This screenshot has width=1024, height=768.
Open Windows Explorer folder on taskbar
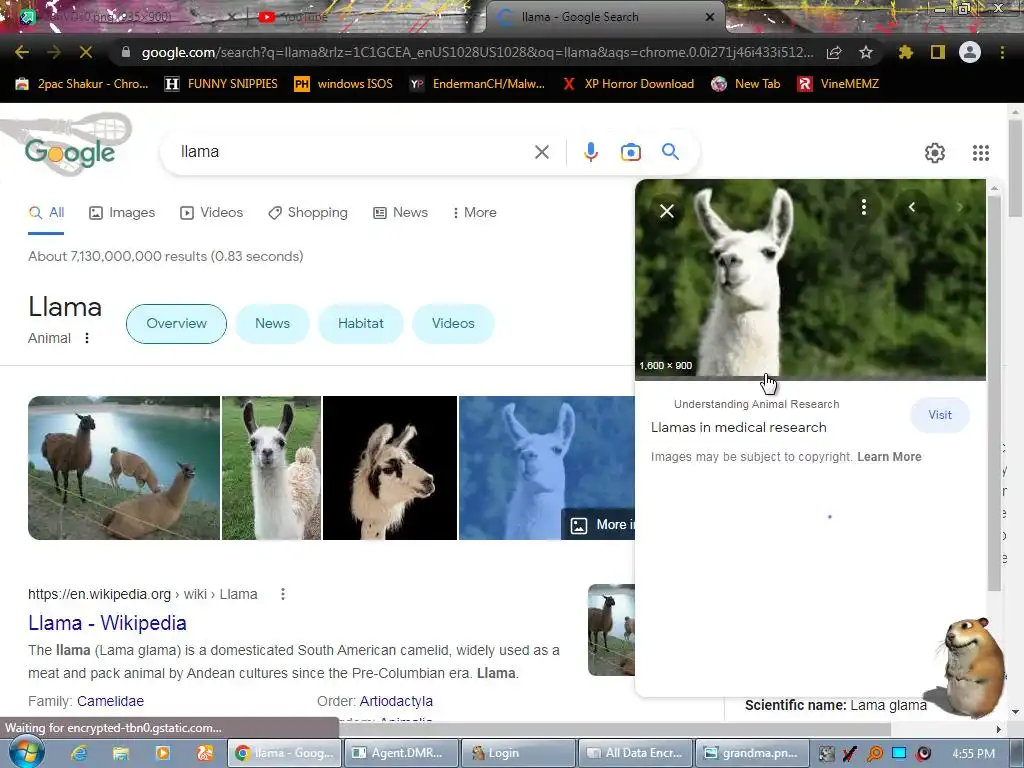(x=121, y=753)
